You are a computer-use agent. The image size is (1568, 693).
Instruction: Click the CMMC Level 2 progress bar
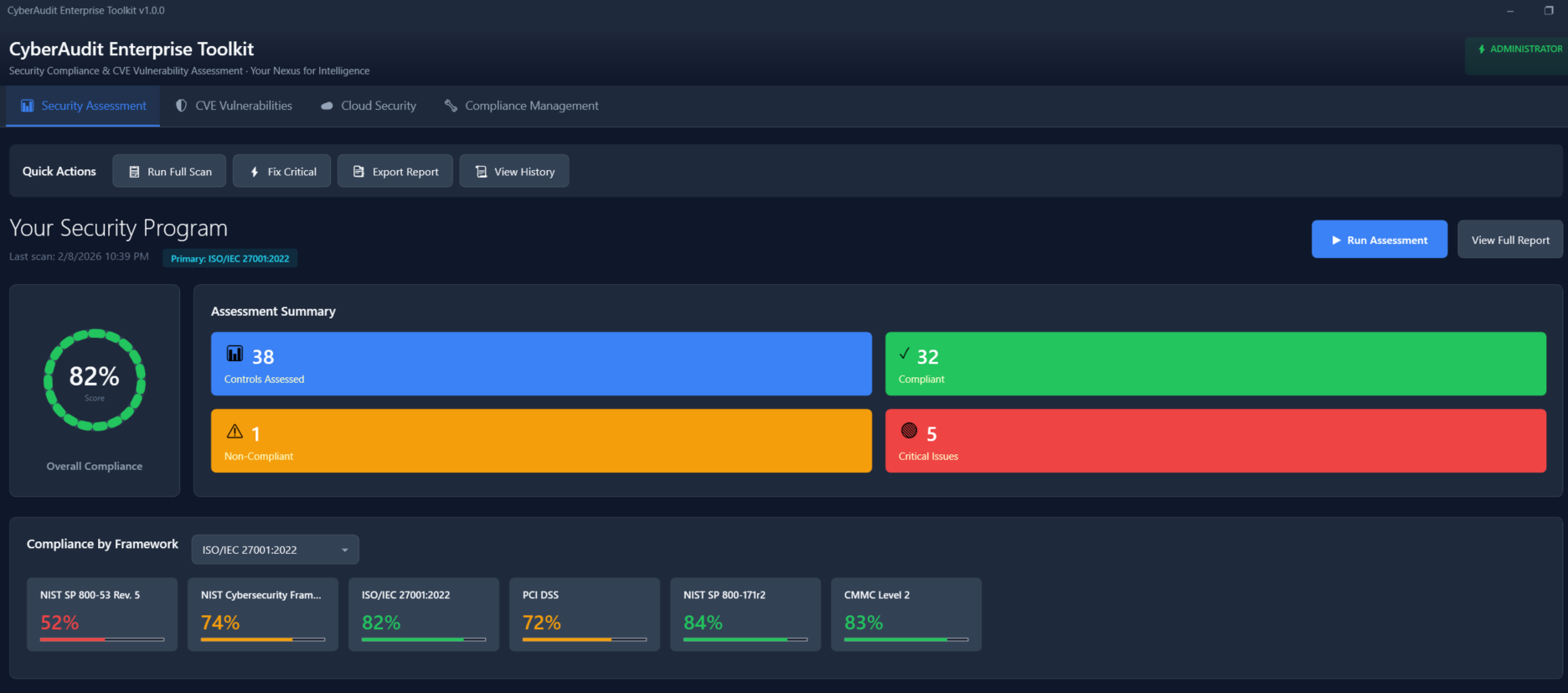tap(906, 639)
